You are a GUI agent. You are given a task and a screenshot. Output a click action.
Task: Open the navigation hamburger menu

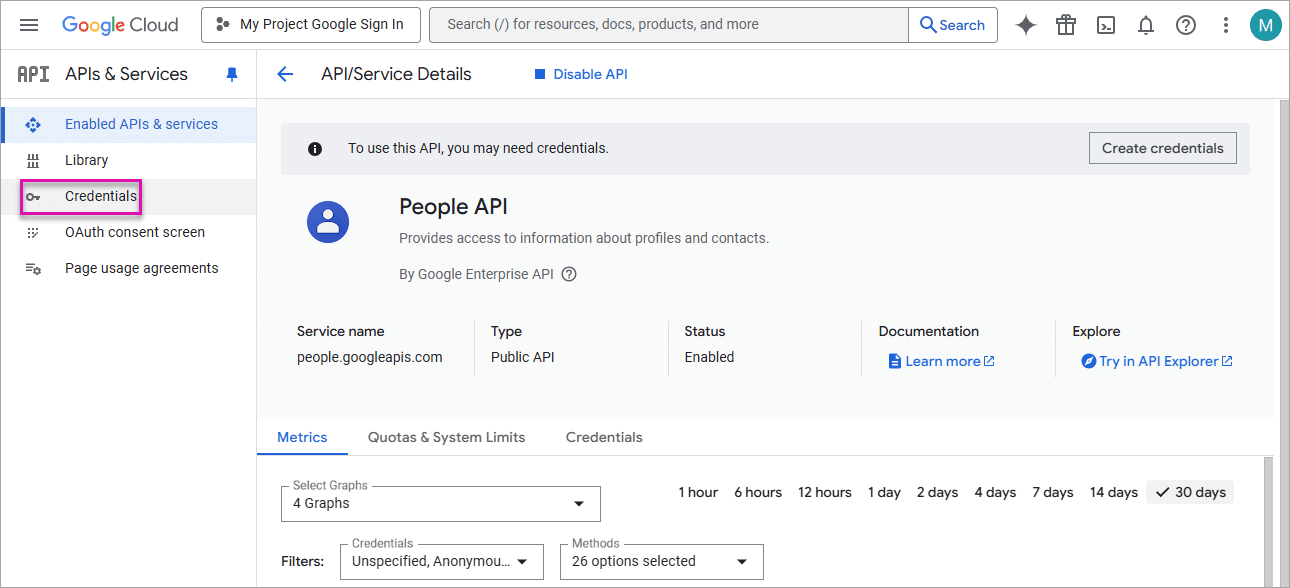[28, 24]
